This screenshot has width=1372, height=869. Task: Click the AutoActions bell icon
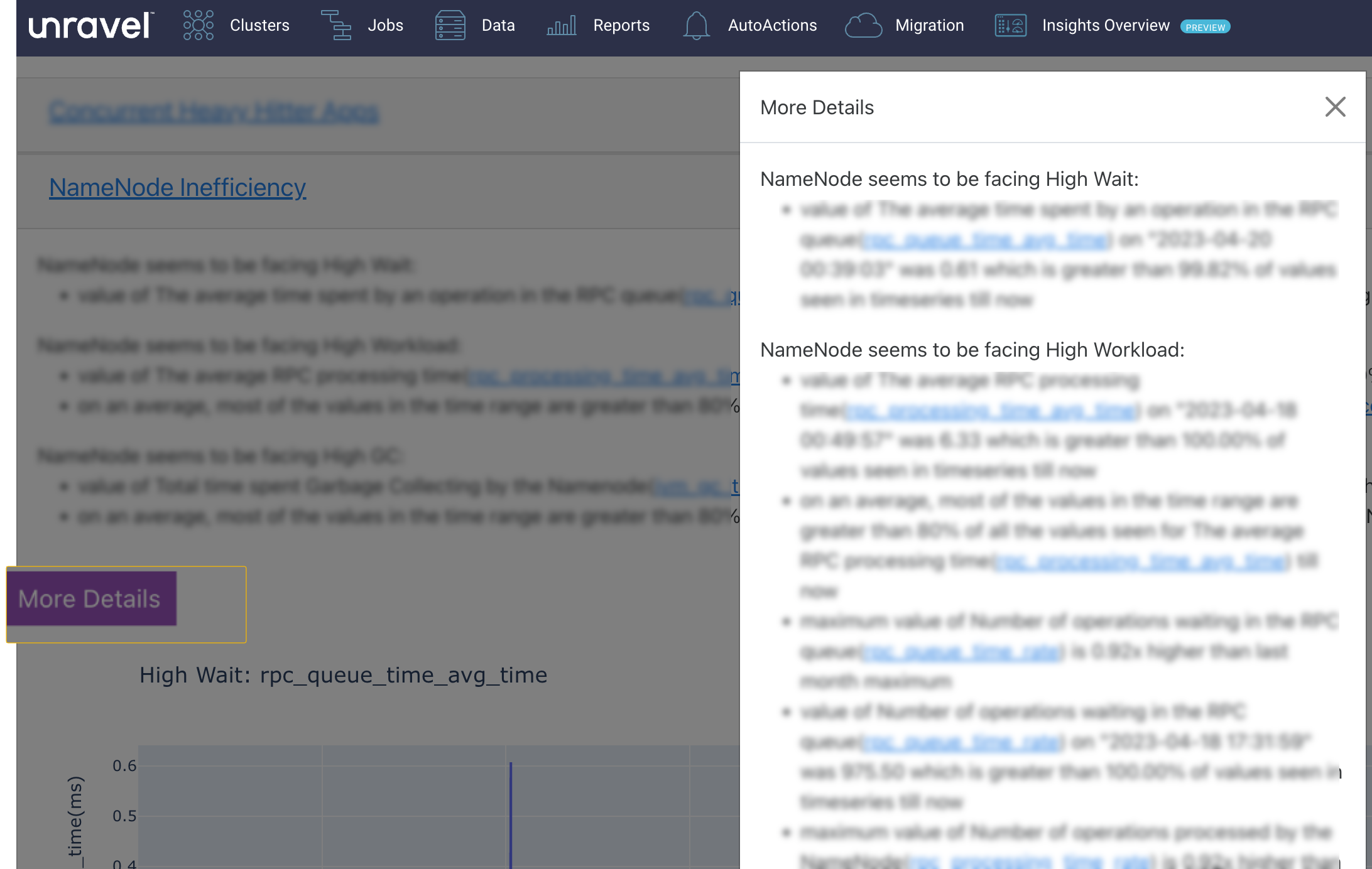tap(696, 26)
